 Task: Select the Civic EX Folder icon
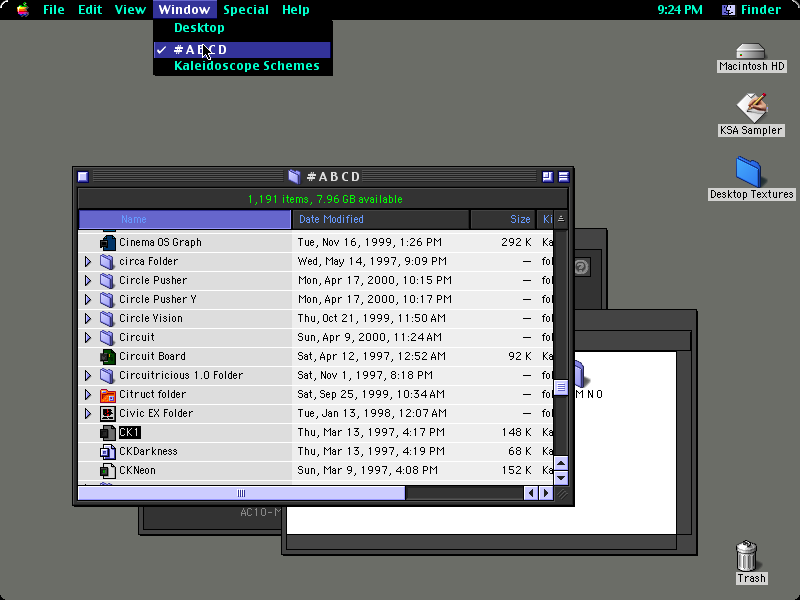tap(108, 413)
